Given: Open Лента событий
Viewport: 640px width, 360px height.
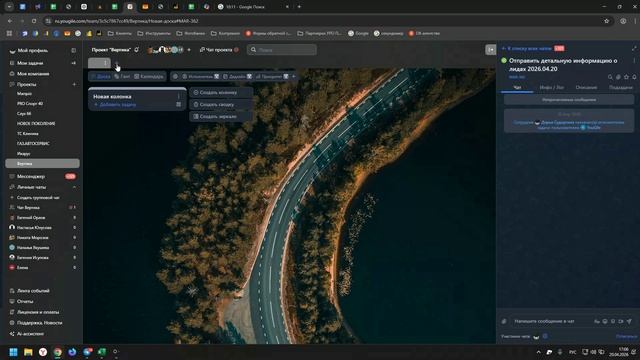Looking at the screenshot, I should 33,291.
